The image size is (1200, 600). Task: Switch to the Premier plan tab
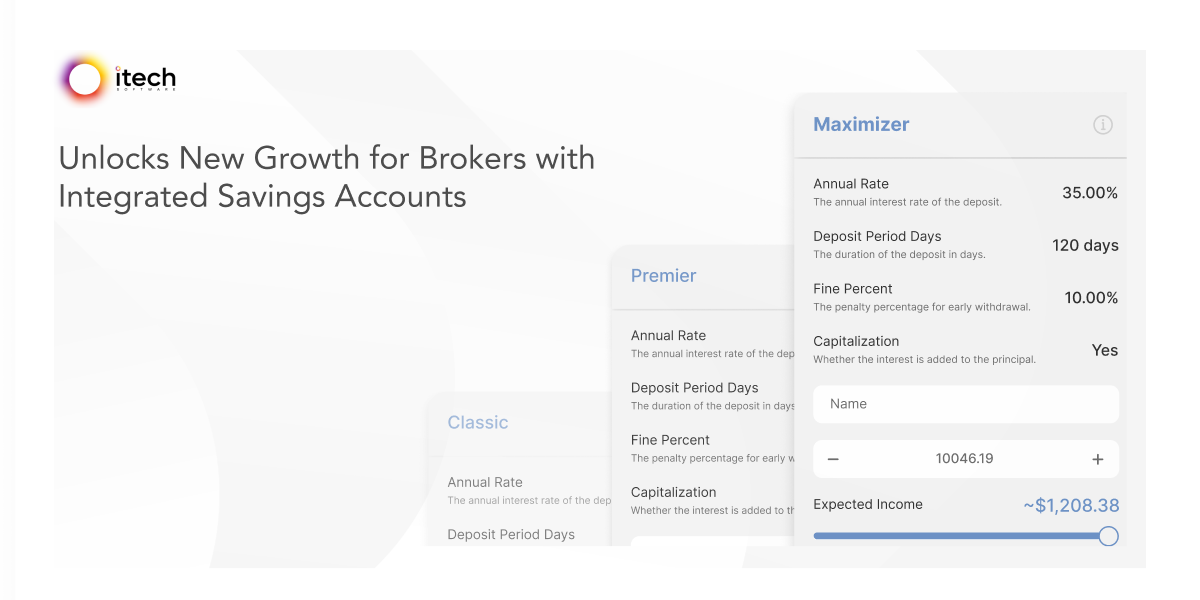coord(664,275)
